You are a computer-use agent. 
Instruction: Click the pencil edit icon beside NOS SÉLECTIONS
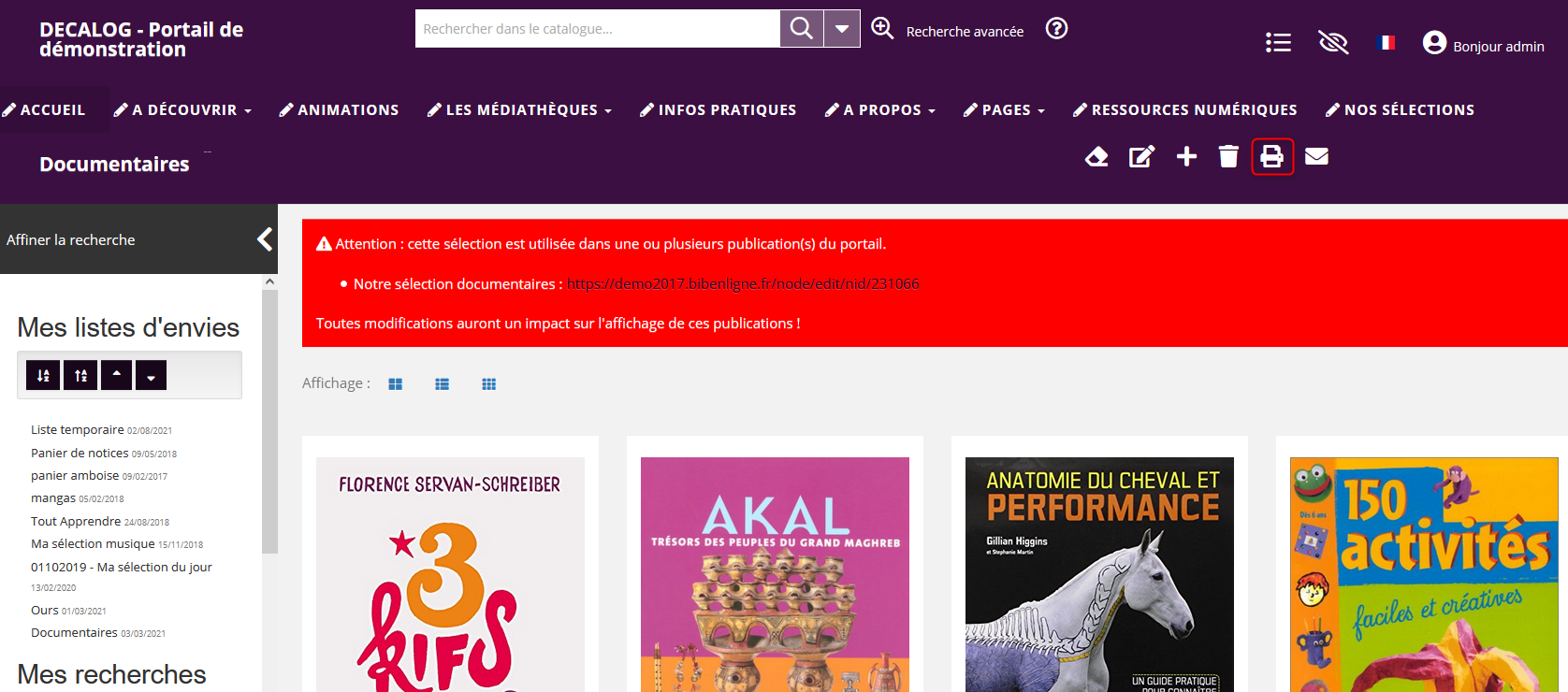pos(1332,109)
